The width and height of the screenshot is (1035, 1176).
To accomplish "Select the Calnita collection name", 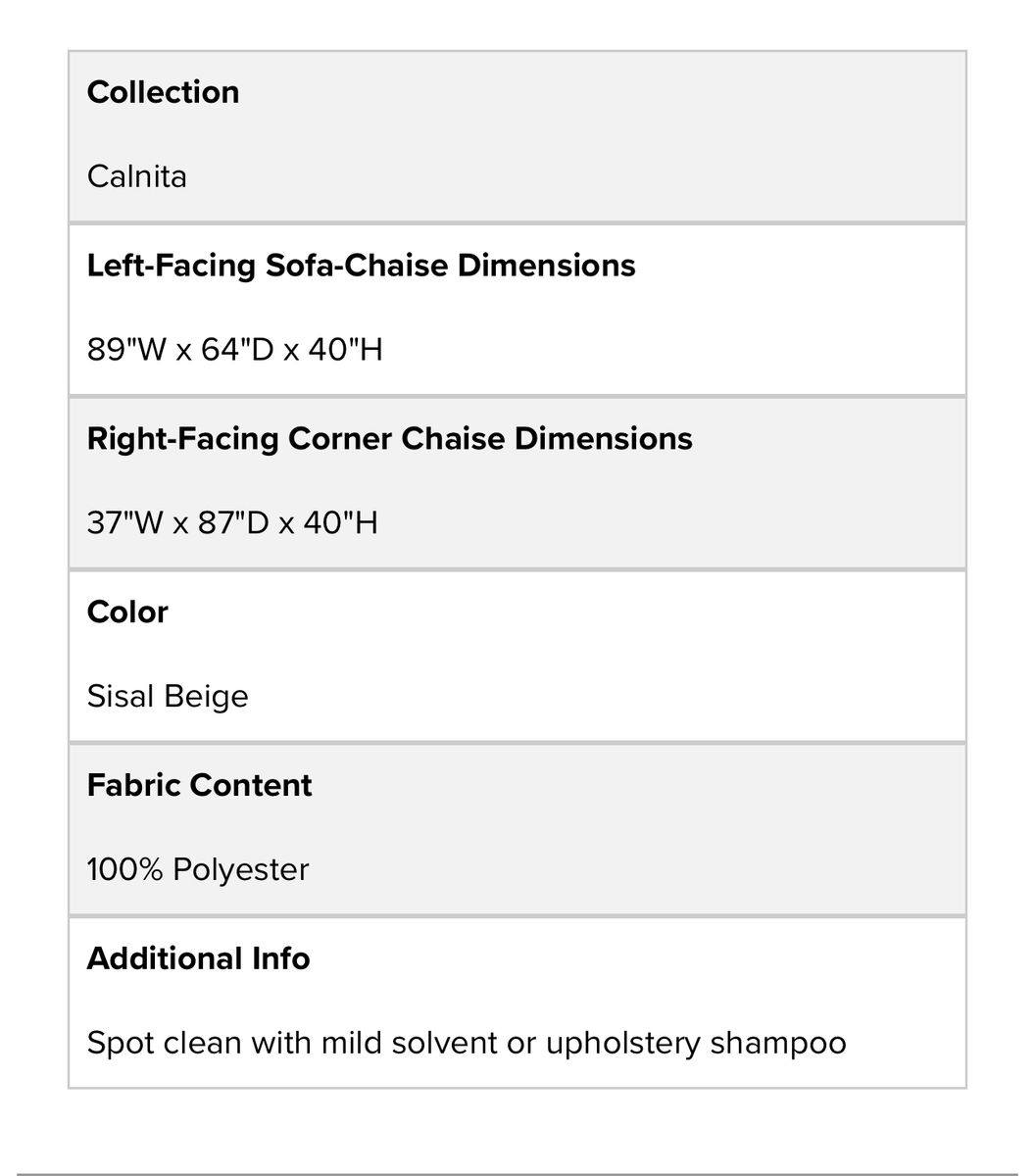I will 136,176.
